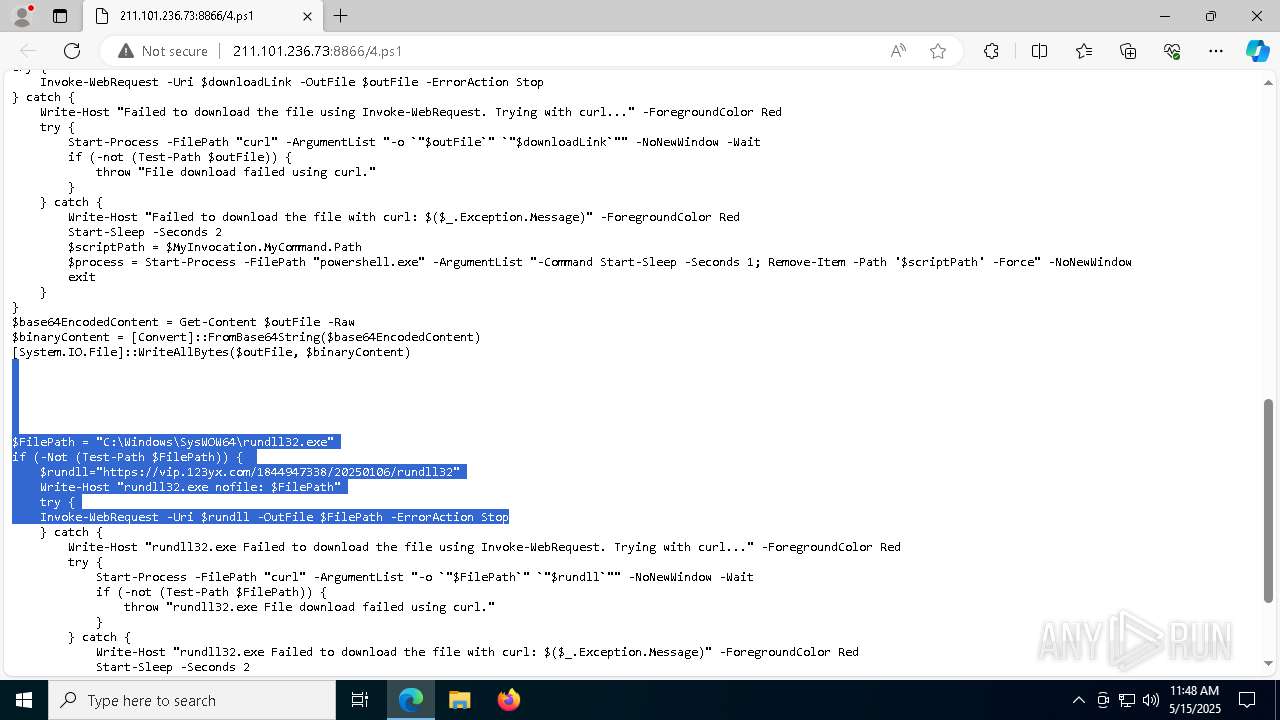The width and height of the screenshot is (1280, 720).
Task: Open the network tray icon
Action: point(1127,700)
